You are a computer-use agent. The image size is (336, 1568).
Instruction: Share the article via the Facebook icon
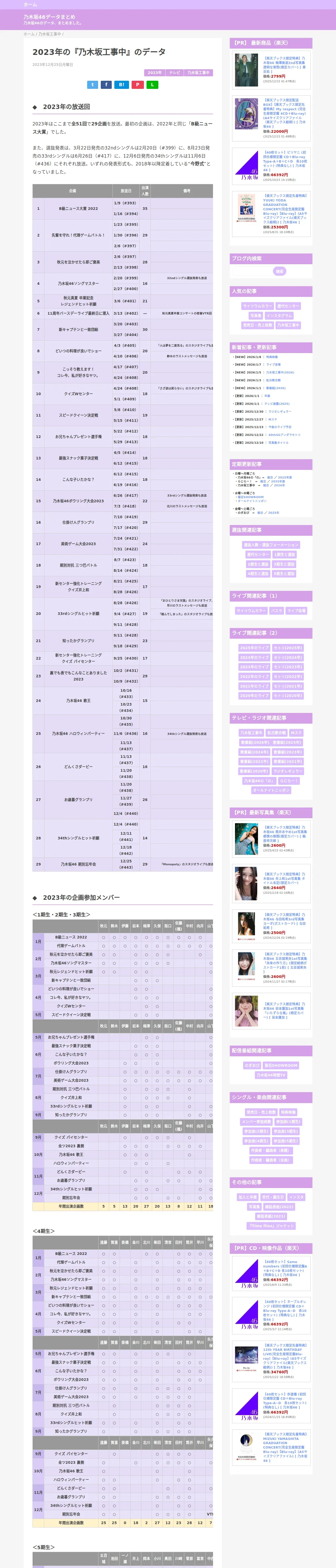106,85
